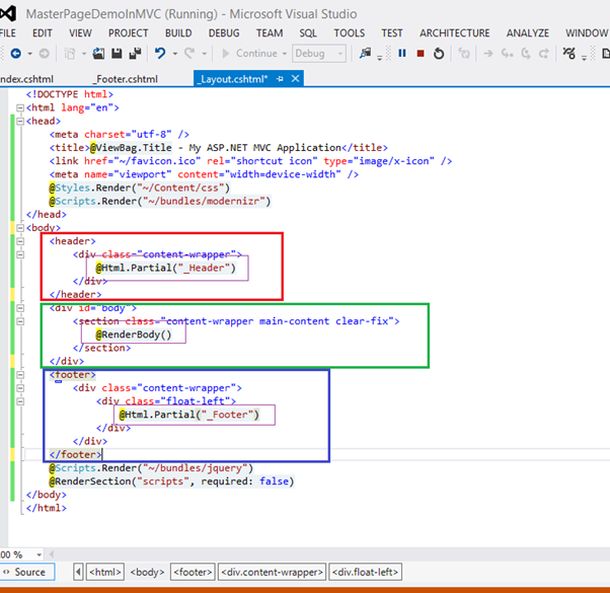Screen dimensions: 610x593
Task: Pause debugging with the Break All icon
Action: click(x=401, y=53)
